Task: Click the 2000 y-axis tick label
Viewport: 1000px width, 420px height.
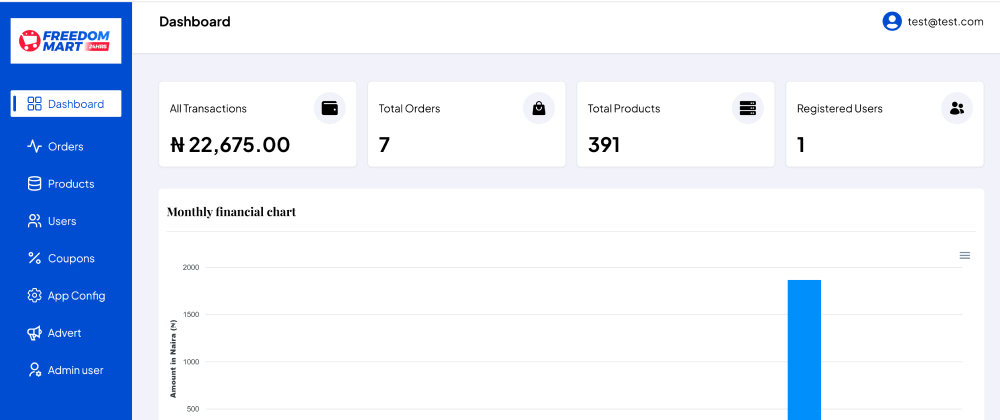Action: pyautogui.click(x=193, y=268)
